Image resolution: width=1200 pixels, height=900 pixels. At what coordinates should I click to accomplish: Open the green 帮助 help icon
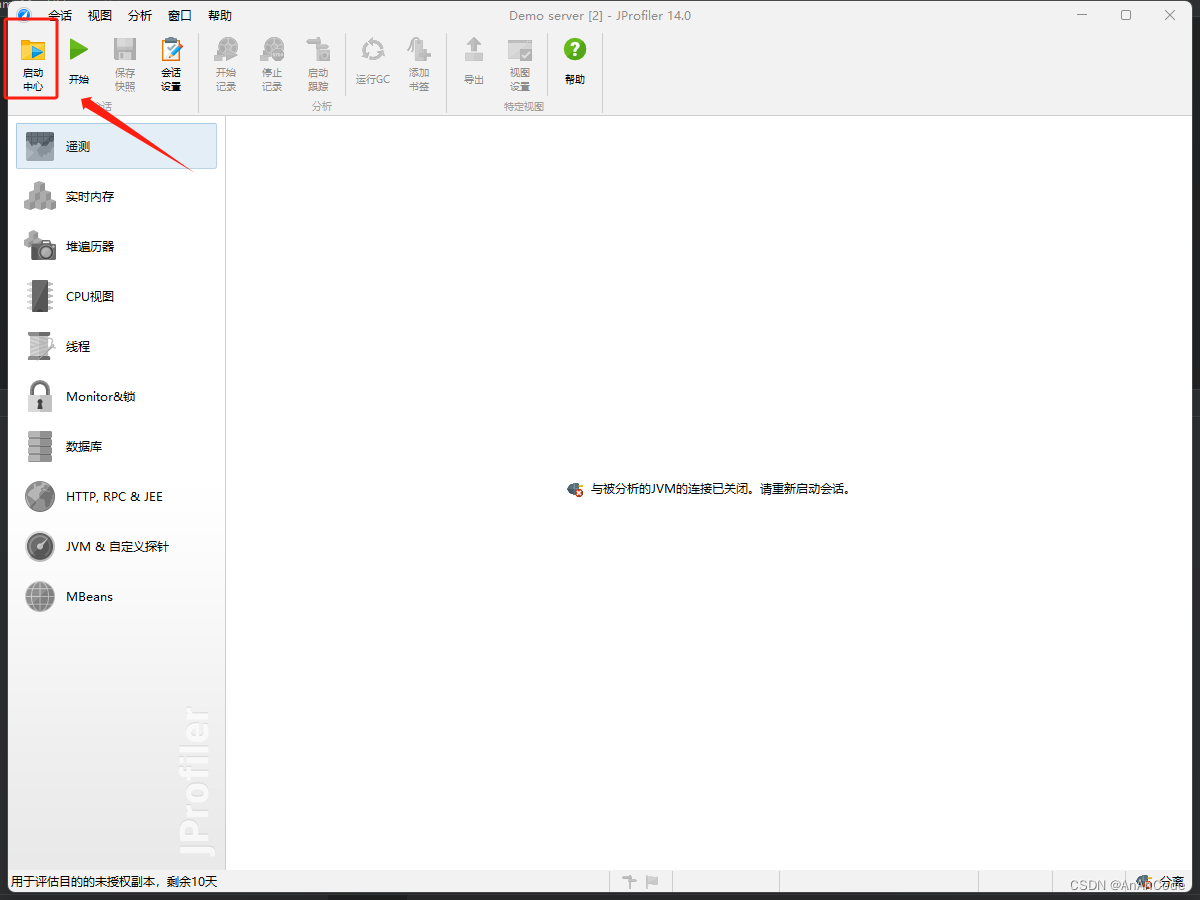tap(574, 63)
